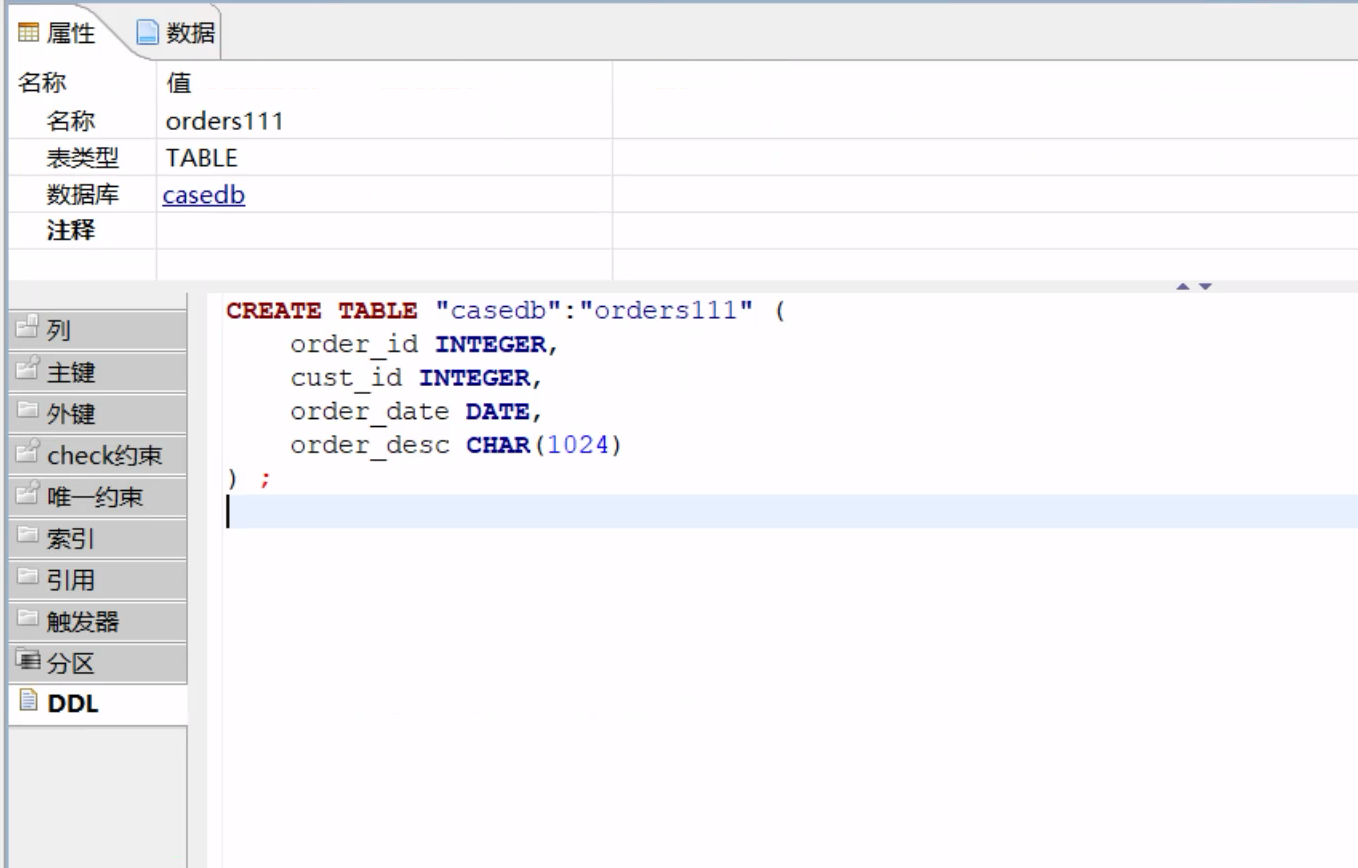Select the DDL side tab

pyautogui.click(x=97, y=705)
